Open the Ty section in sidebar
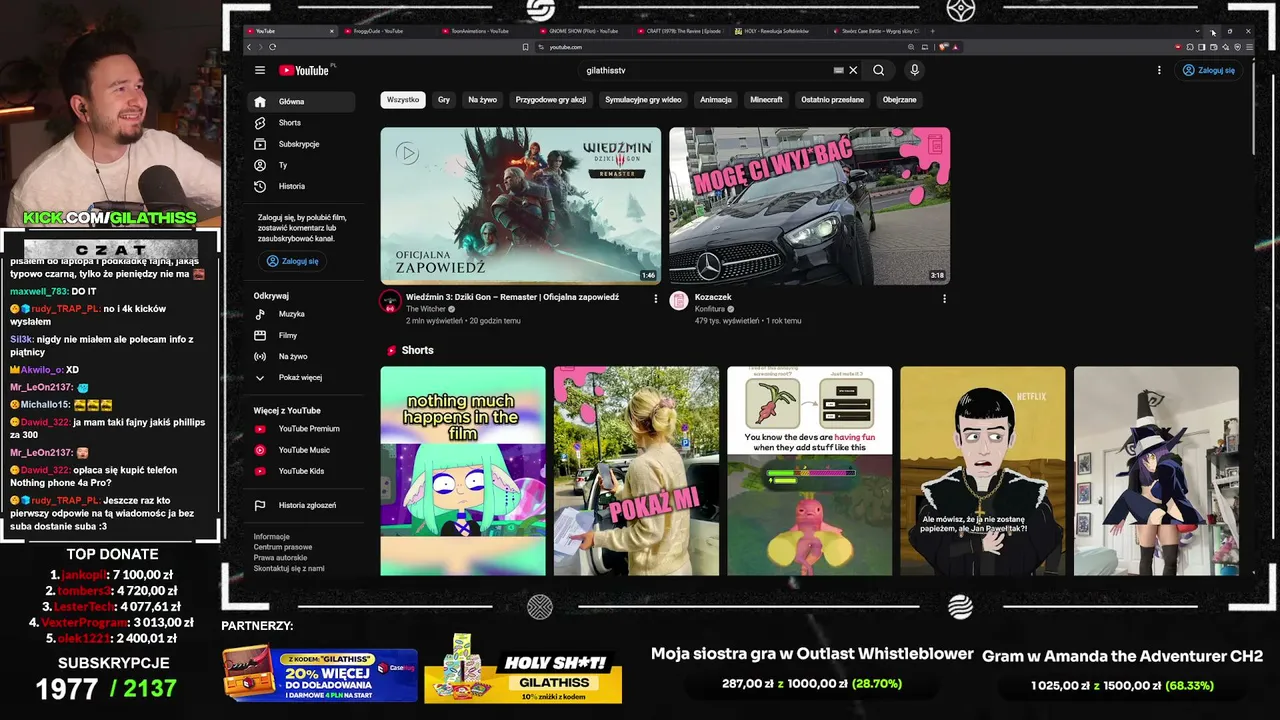 pos(301,165)
